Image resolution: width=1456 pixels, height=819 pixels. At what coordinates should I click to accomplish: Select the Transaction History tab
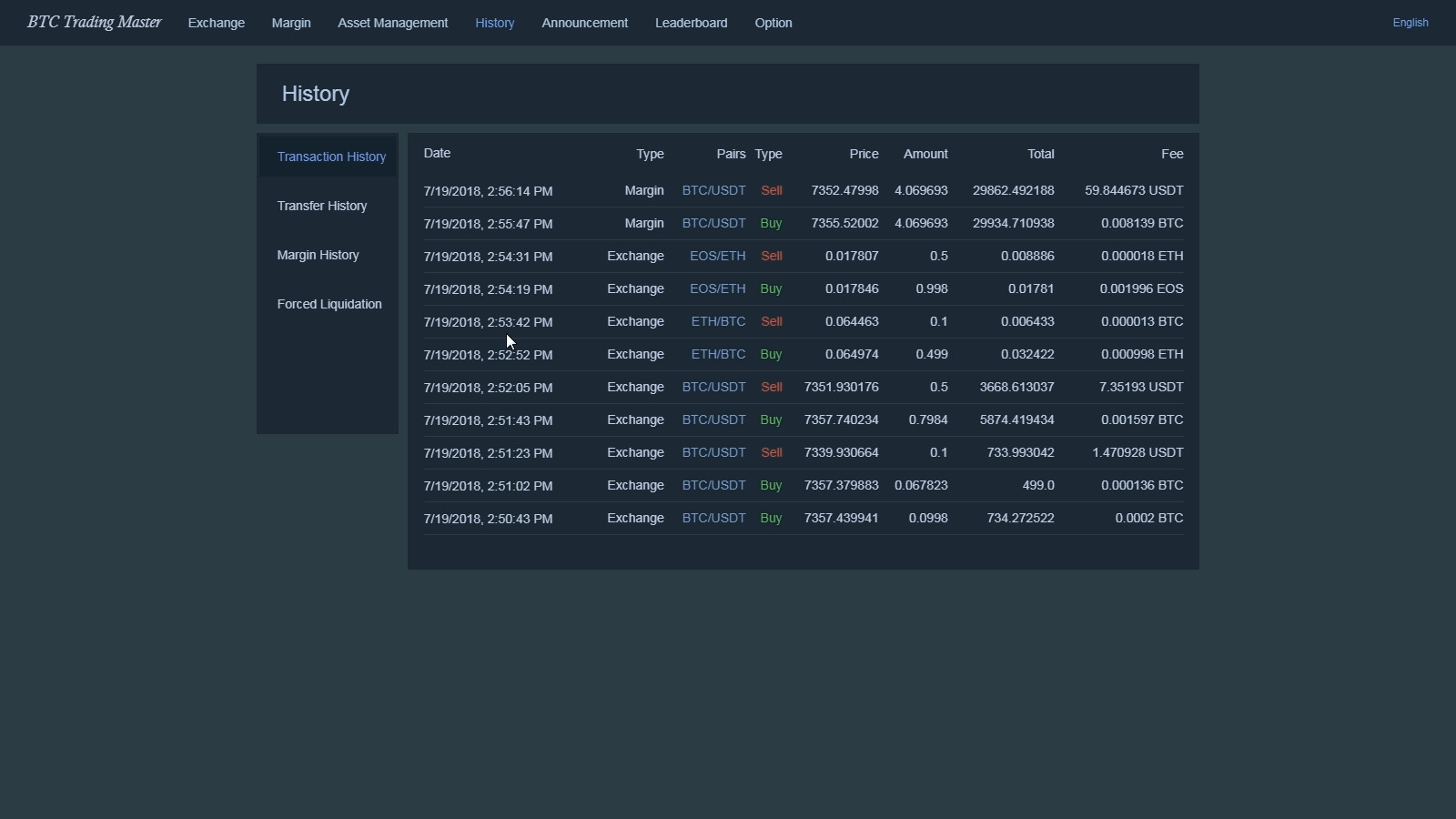tap(330, 157)
